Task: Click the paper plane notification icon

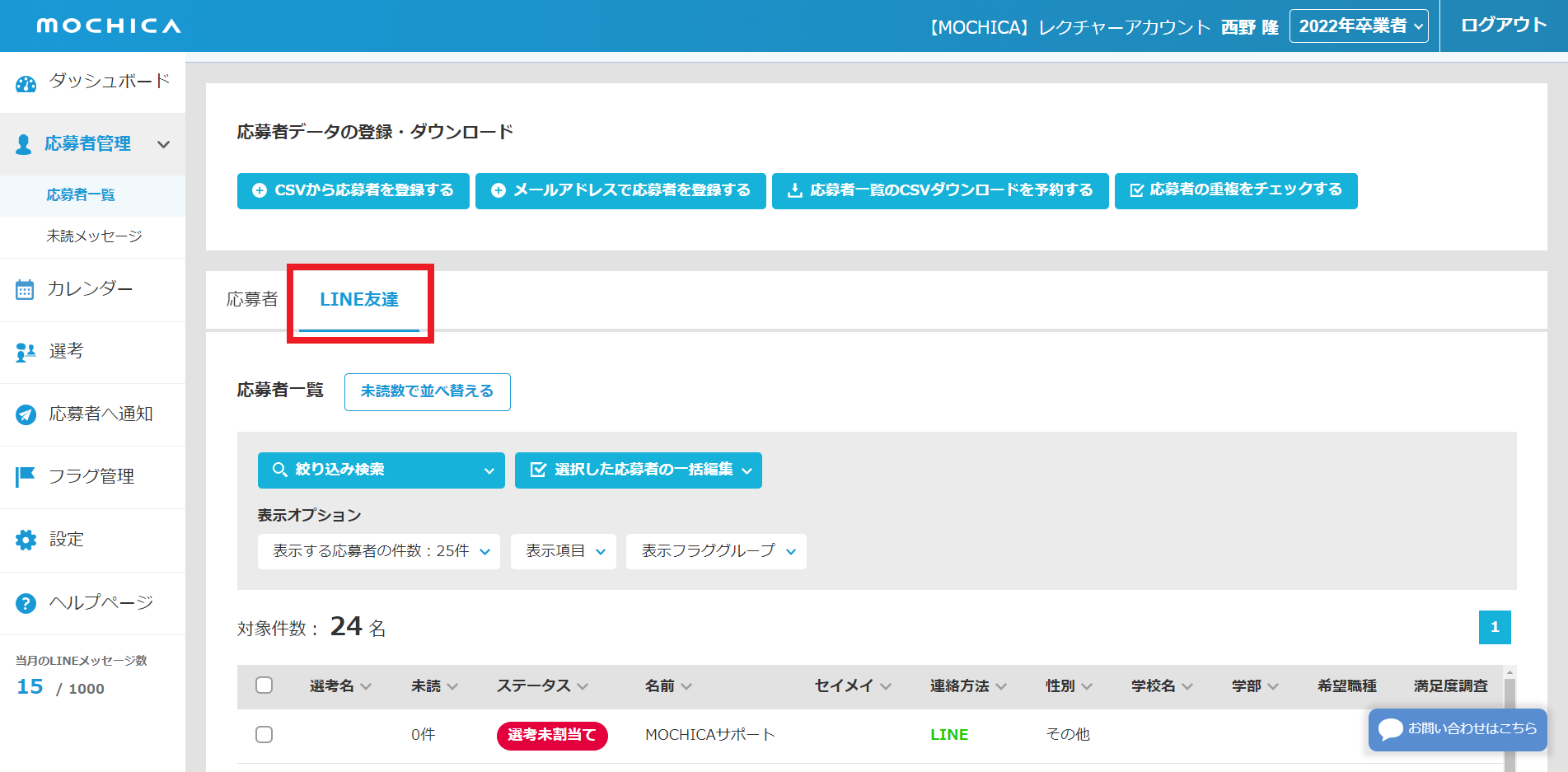Action: click(26, 415)
